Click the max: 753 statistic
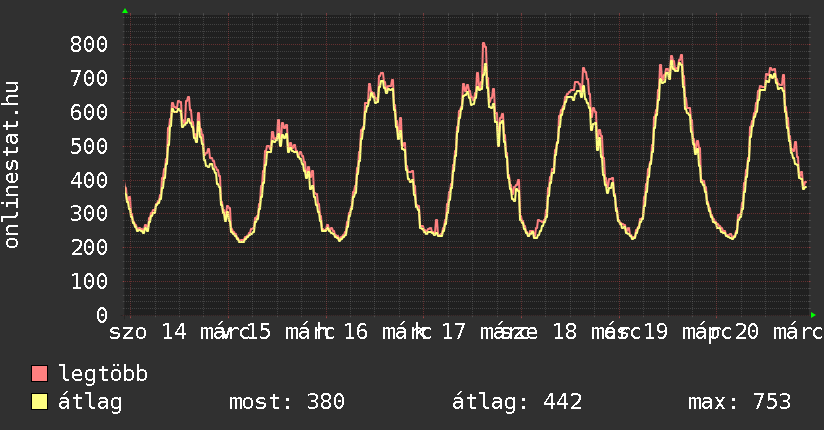This screenshot has width=824, height=430. tap(739, 402)
